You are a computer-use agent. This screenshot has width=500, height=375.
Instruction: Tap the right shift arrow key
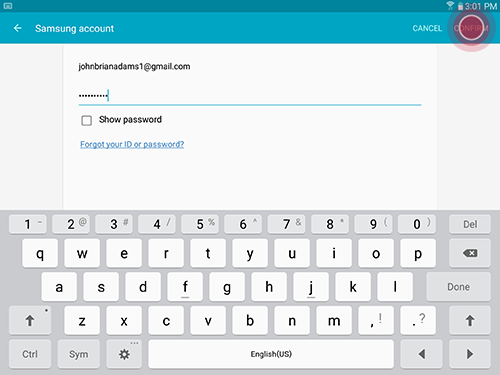click(x=470, y=321)
